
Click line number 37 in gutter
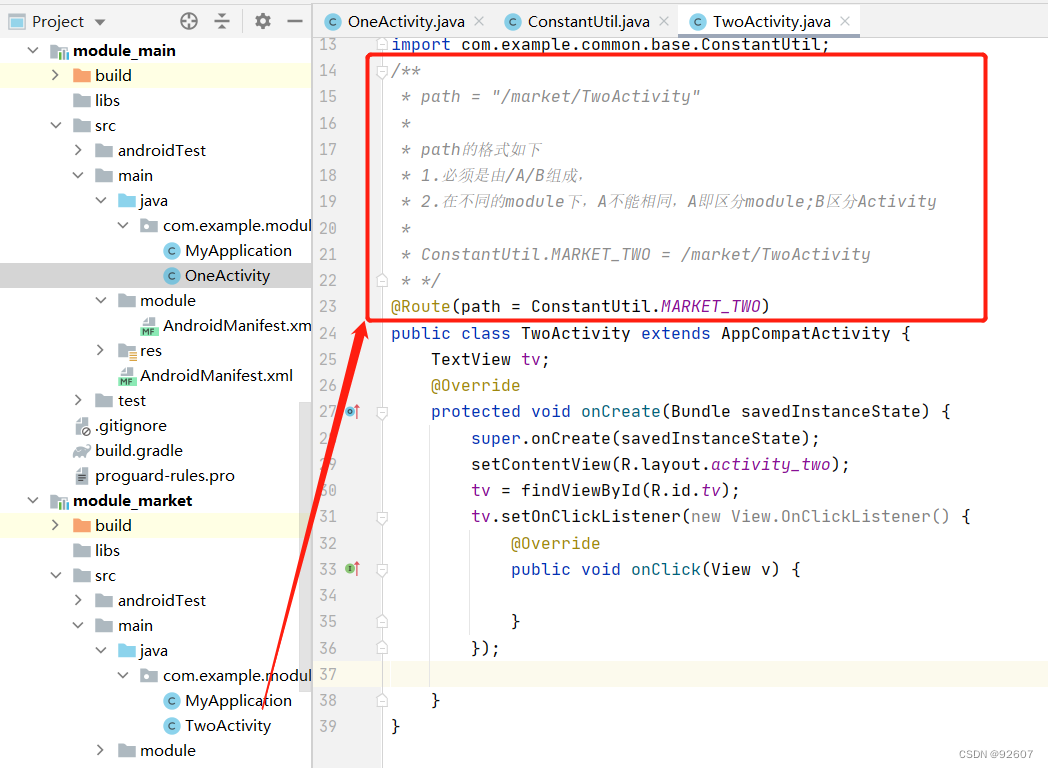coord(328,674)
